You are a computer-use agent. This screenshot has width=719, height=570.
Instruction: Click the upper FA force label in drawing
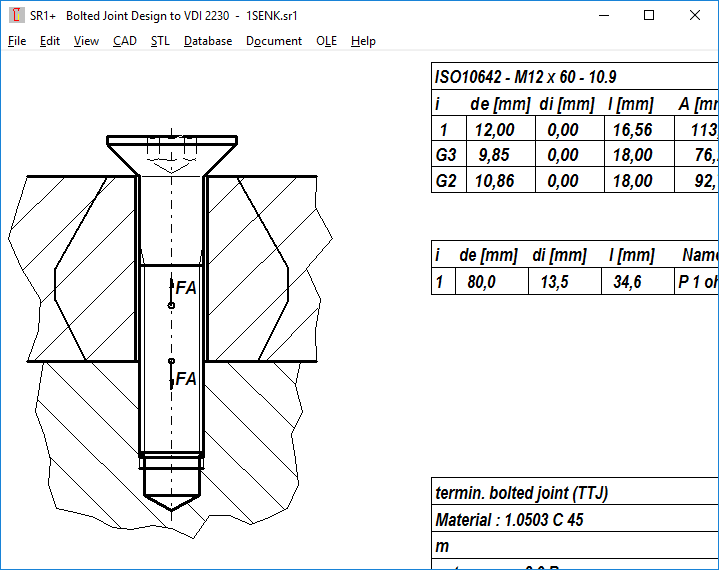click(x=186, y=288)
